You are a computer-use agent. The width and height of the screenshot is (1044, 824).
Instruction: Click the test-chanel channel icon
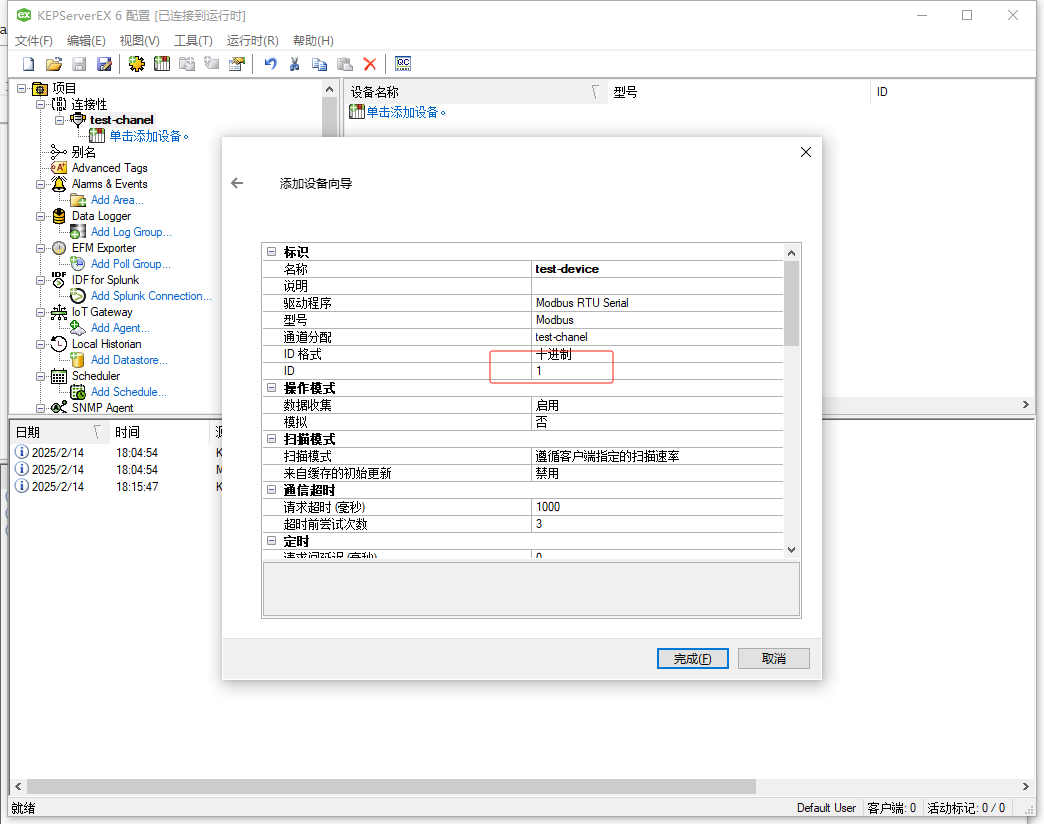[79, 120]
